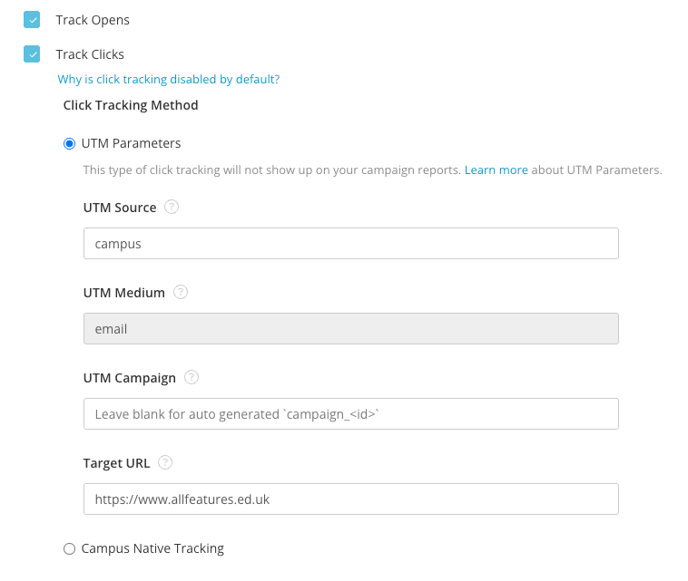Uncheck the Track Opens checkbox
Screen dimensions: 688x581
[x=33, y=20]
